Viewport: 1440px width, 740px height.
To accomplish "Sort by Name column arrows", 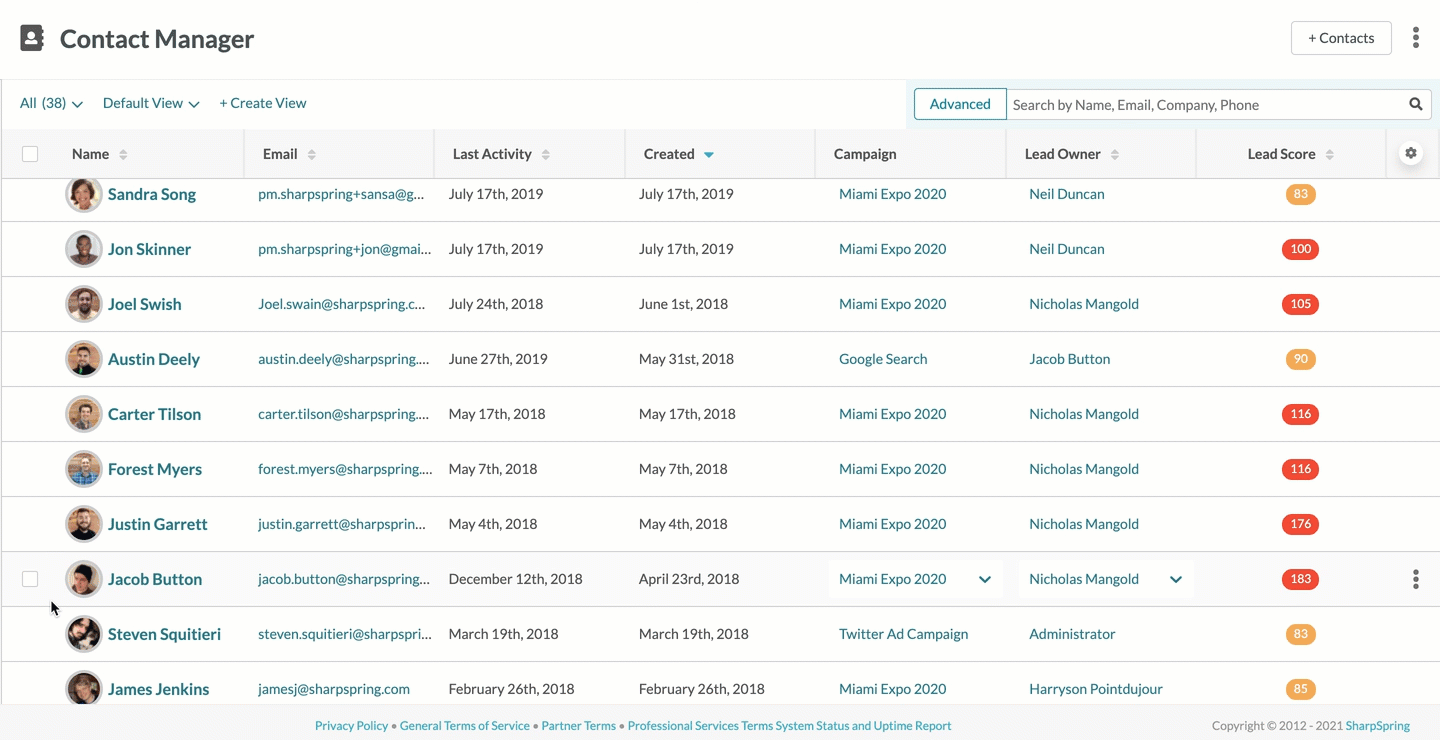I will [123, 154].
